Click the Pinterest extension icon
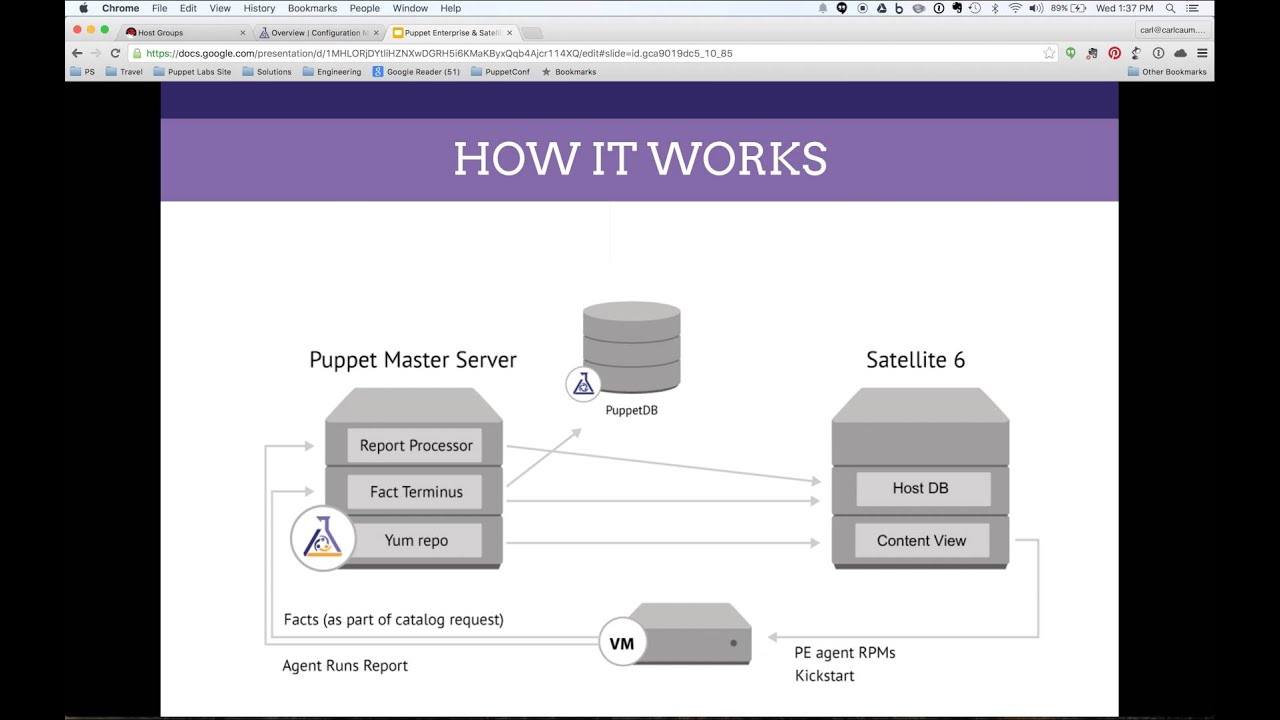The width and height of the screenshot is (1280, 720). 1114,53
